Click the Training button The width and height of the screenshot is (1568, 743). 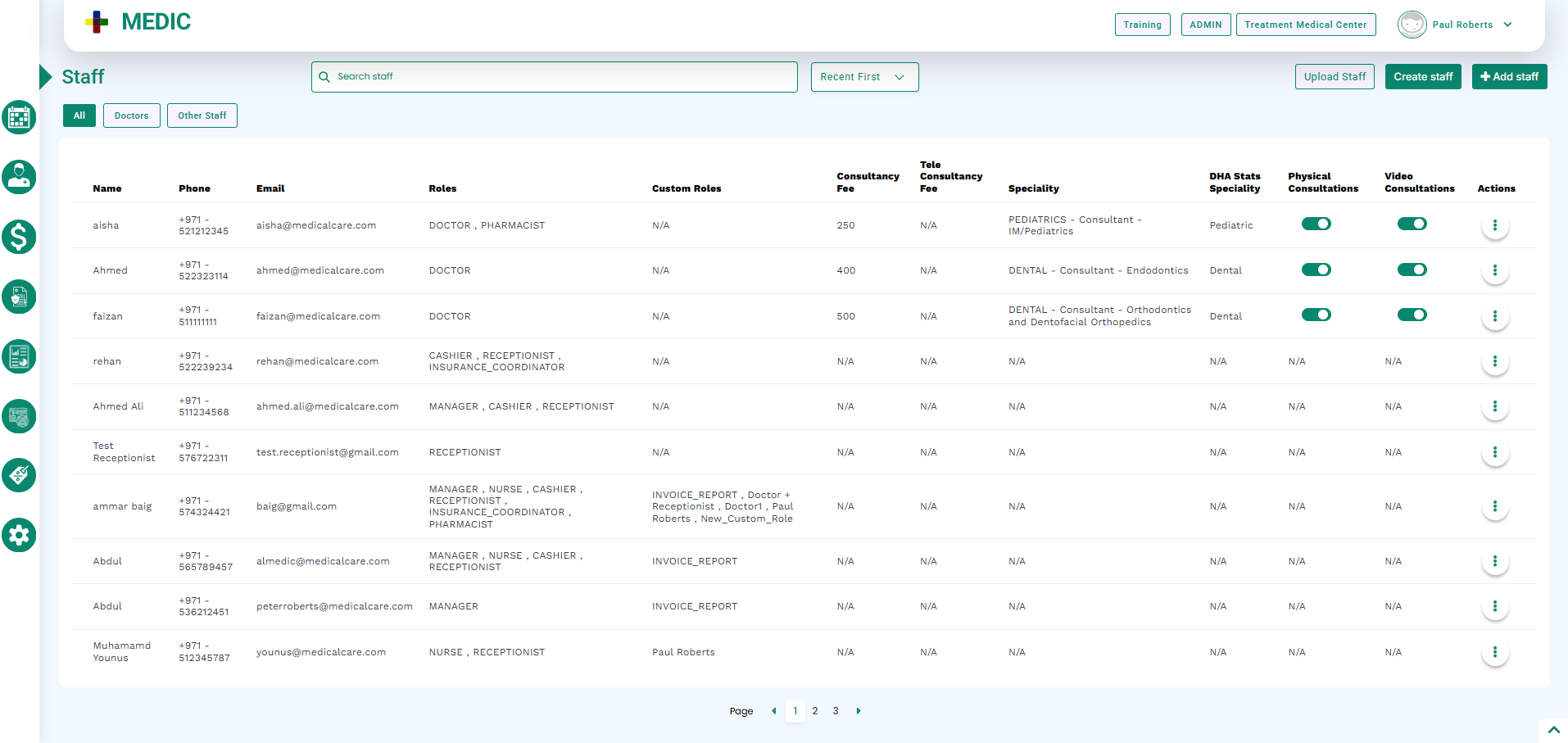pyautogui.click(x=1142, y=25)
